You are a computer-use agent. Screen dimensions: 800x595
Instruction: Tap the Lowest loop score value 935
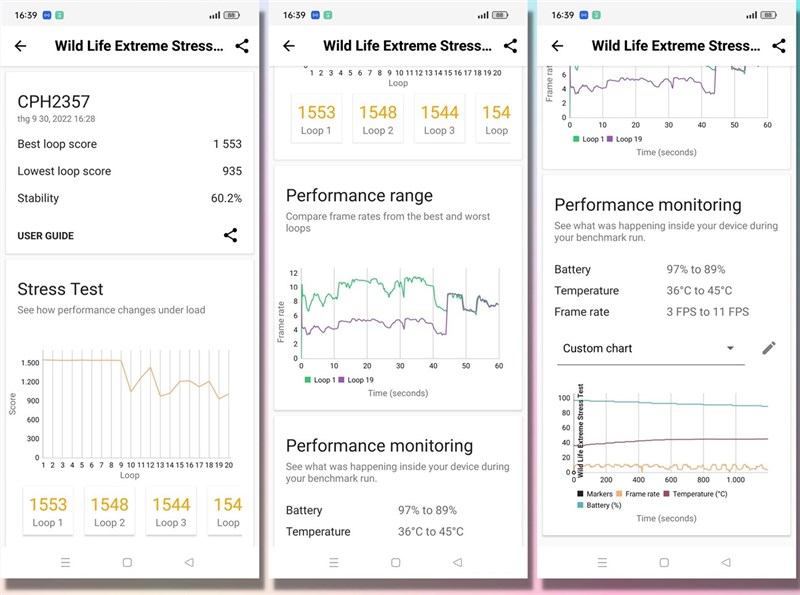tap(232, 171)
